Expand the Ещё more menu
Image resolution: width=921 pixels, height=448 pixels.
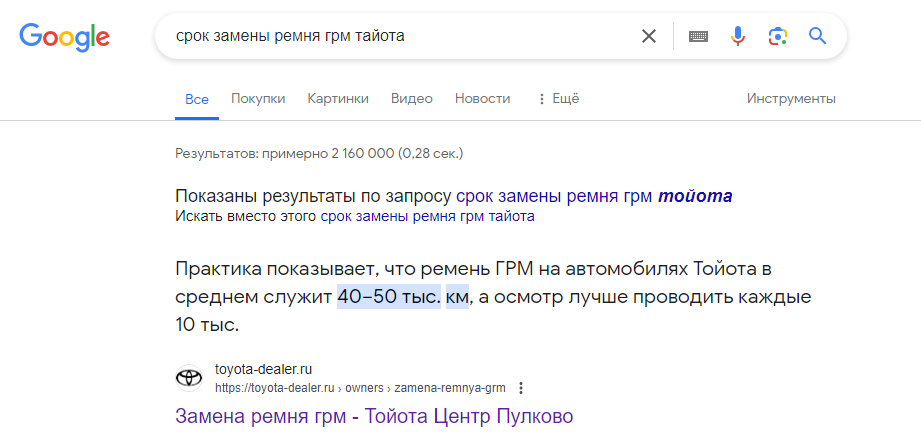pos(558,98)
